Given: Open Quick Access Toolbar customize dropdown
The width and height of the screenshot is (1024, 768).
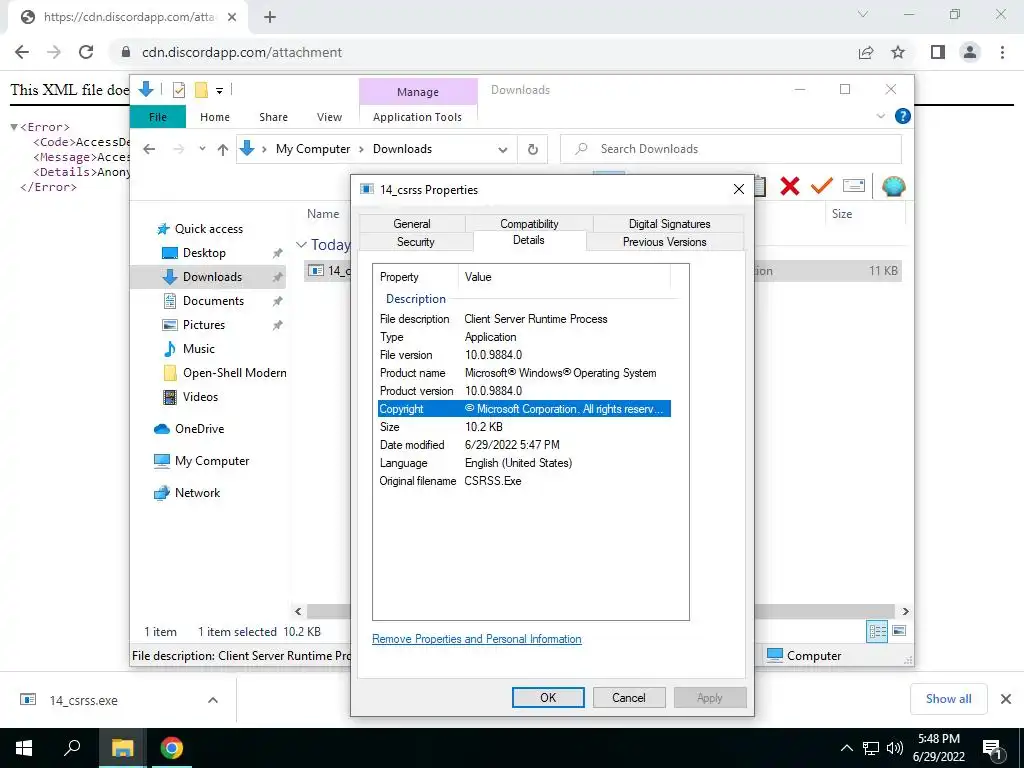Looking at the screenshot, I should (x=219, y=91).
